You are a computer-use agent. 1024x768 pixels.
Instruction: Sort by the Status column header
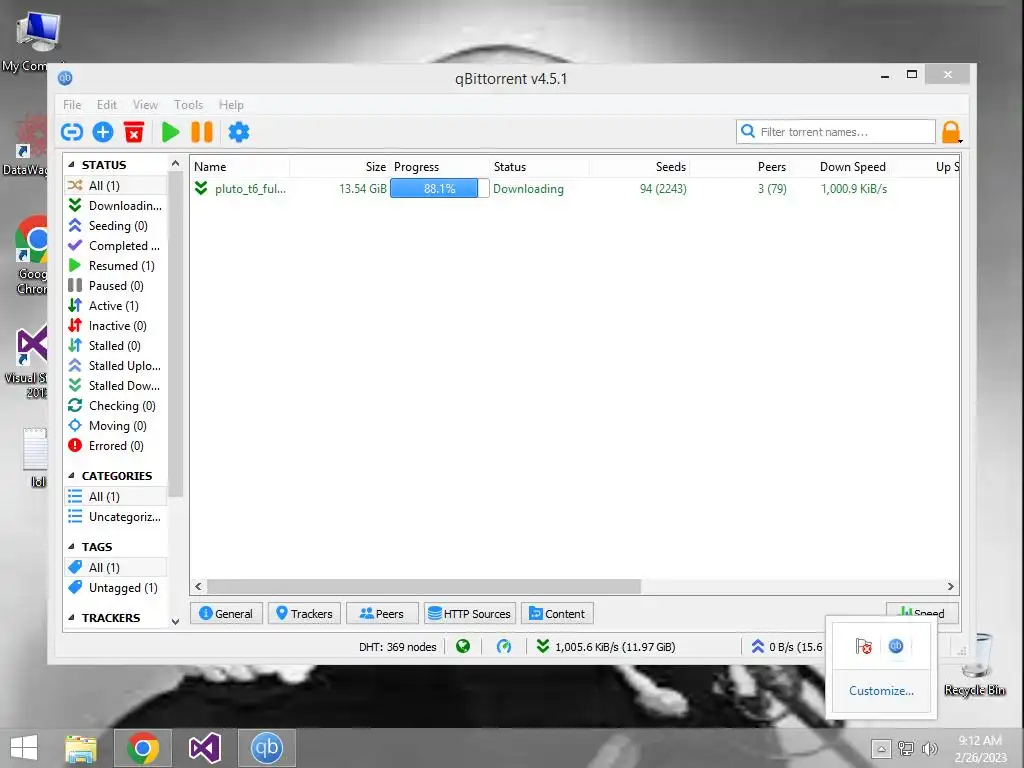(x=539, y=167)
